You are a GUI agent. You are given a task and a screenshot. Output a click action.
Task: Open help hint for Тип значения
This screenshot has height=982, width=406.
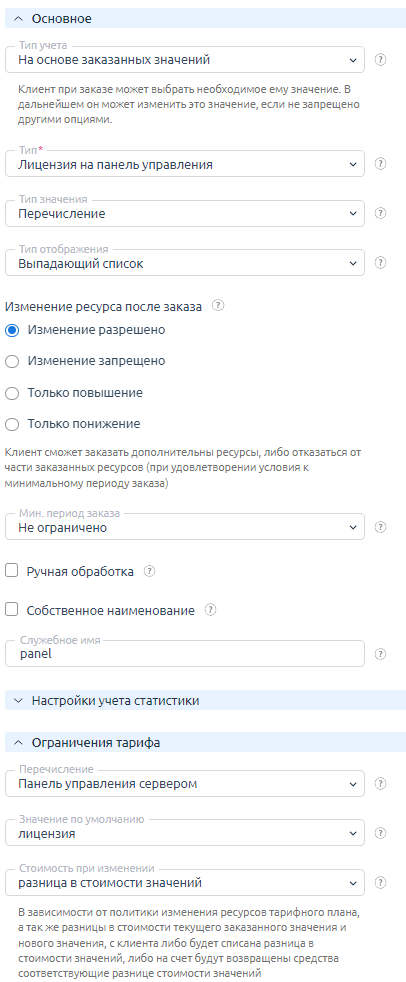(380, 213)
